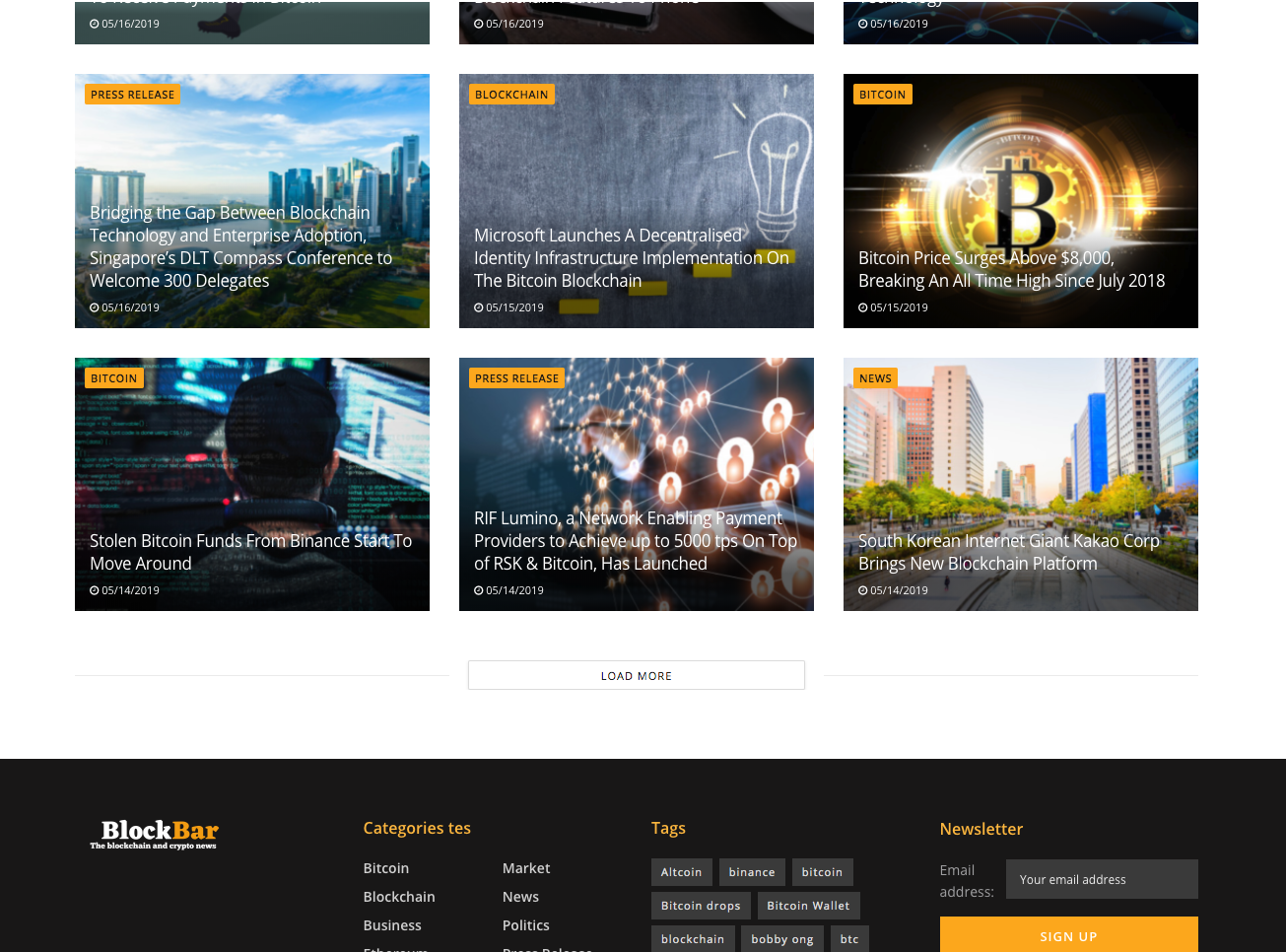The image size is (1286, 952).
Task: Select the Business category in the footer list
Action: (x=392, y=925)
